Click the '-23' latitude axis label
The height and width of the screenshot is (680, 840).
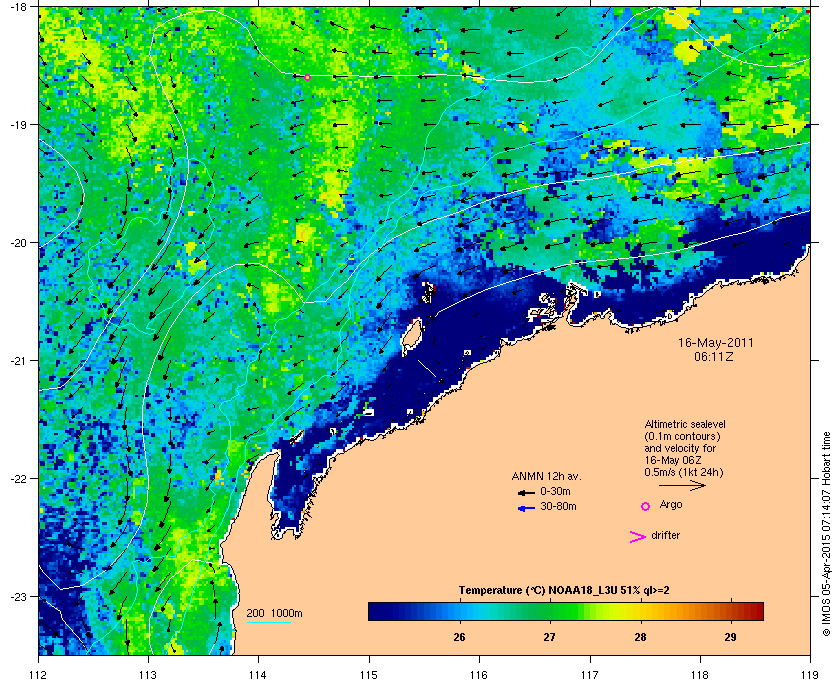coord(19,596)
